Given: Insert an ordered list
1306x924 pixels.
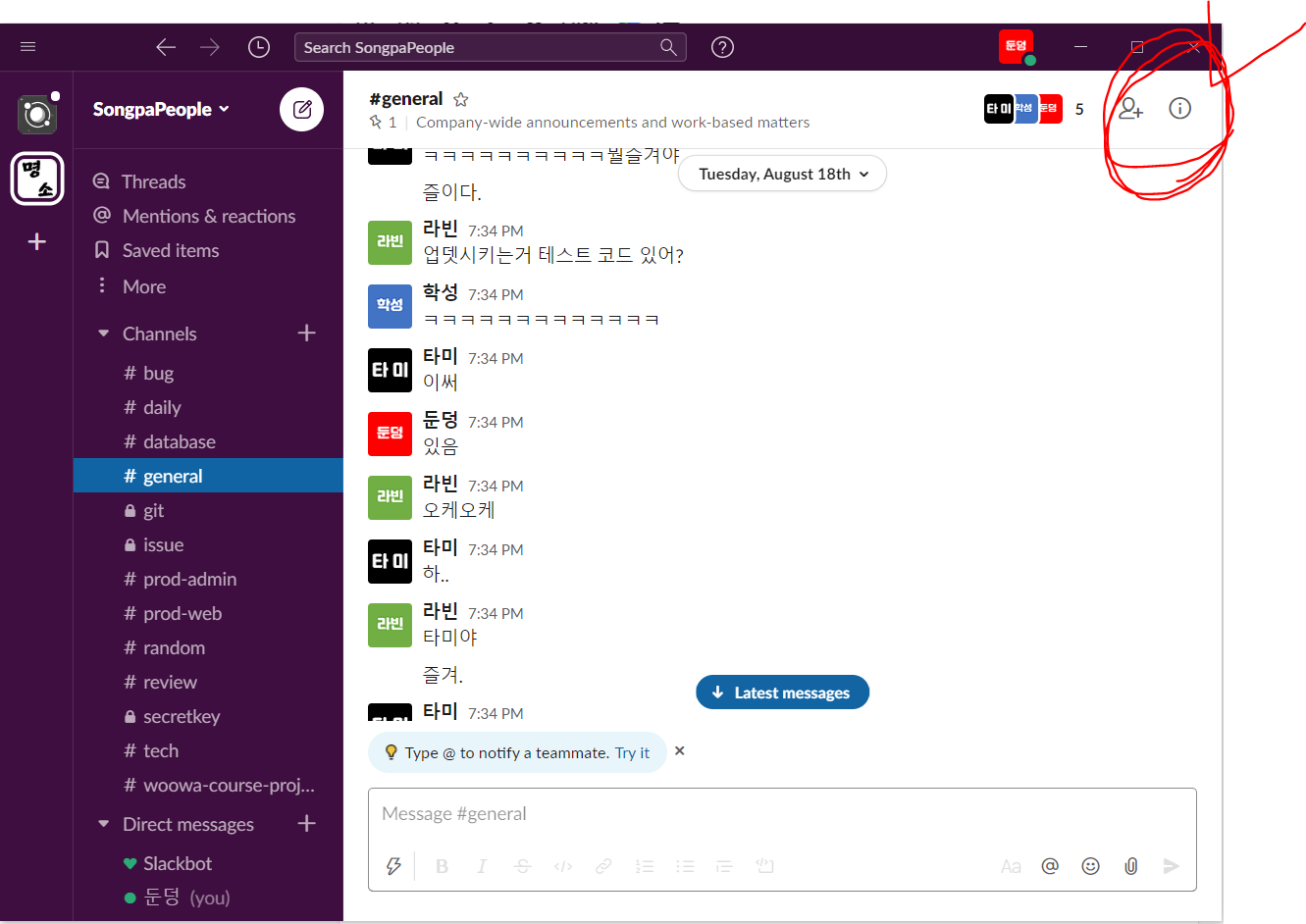Looking at the screenshot, I should click(644, 866).
